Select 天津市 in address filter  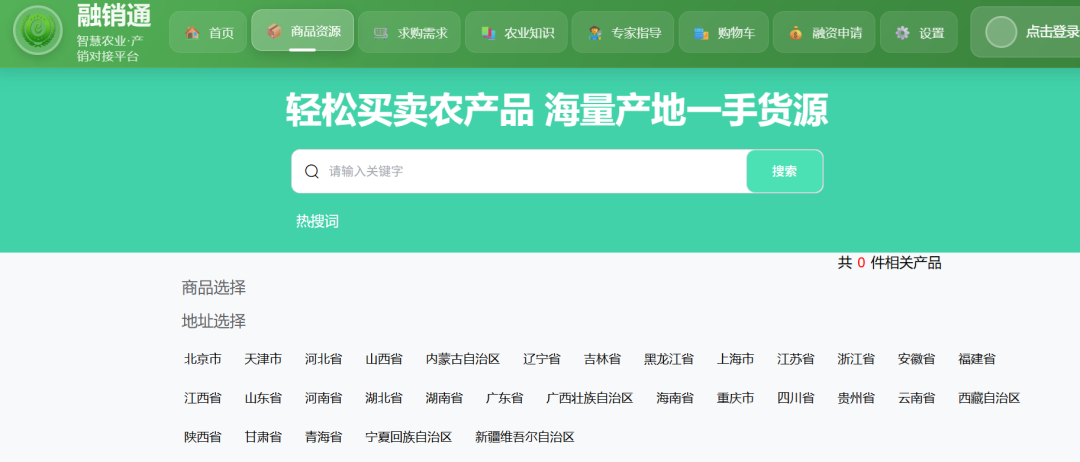tap(263, 359)
